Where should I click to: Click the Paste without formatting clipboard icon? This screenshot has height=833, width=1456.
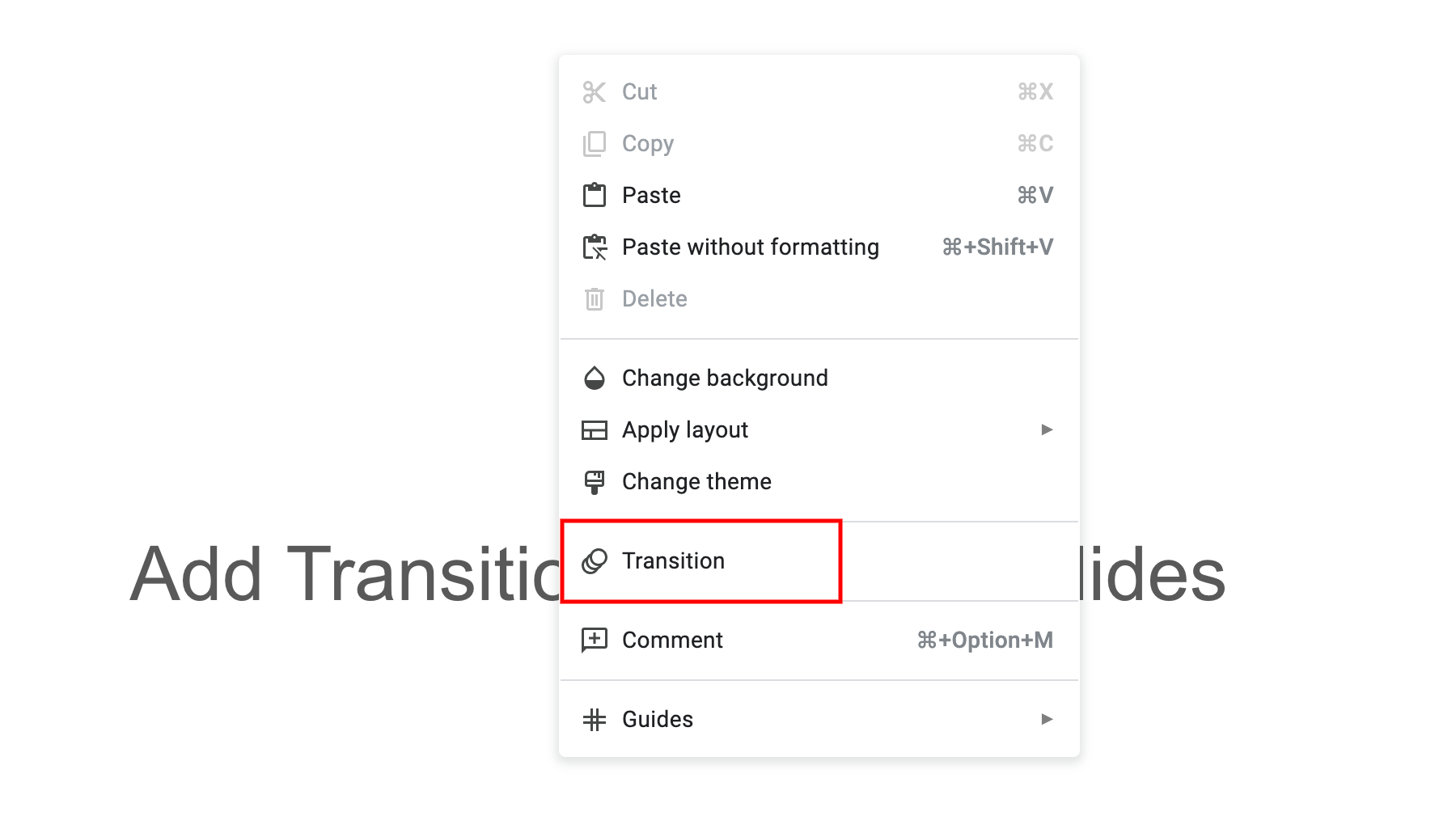point(595,247)
